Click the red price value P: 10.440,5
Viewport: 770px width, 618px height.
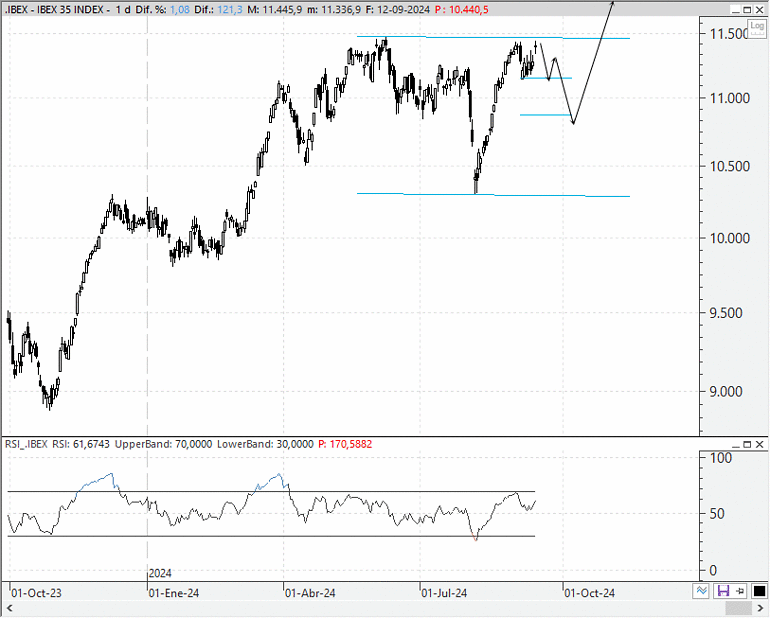click(x=462, y=10)
